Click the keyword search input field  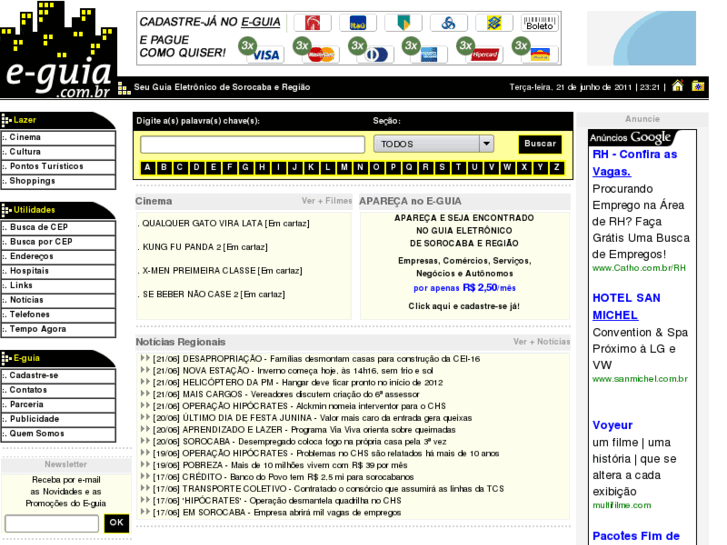tap(253, 144)
